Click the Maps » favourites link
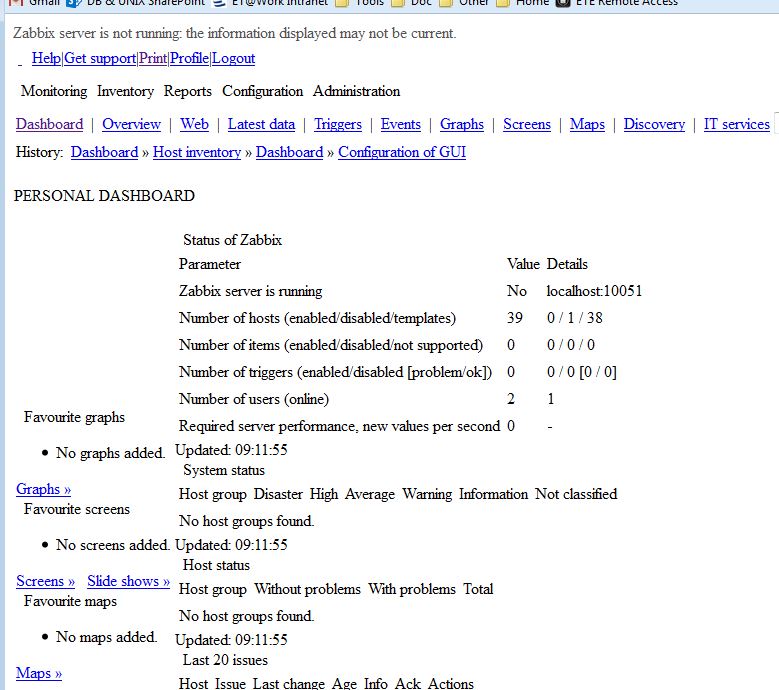The height and width of the screenshot is (690, 779). pos(39,673)
